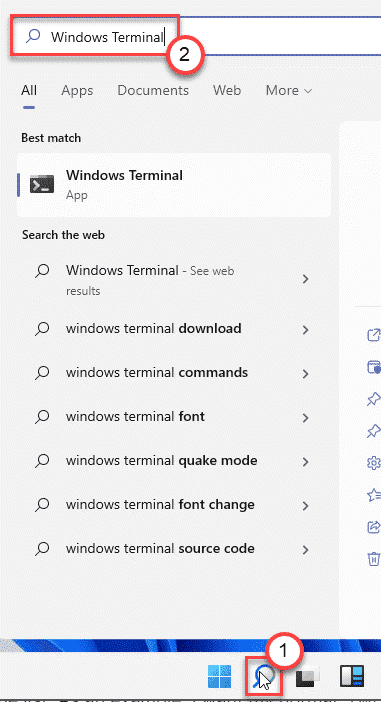Expand the More filter dropdown

289,90
